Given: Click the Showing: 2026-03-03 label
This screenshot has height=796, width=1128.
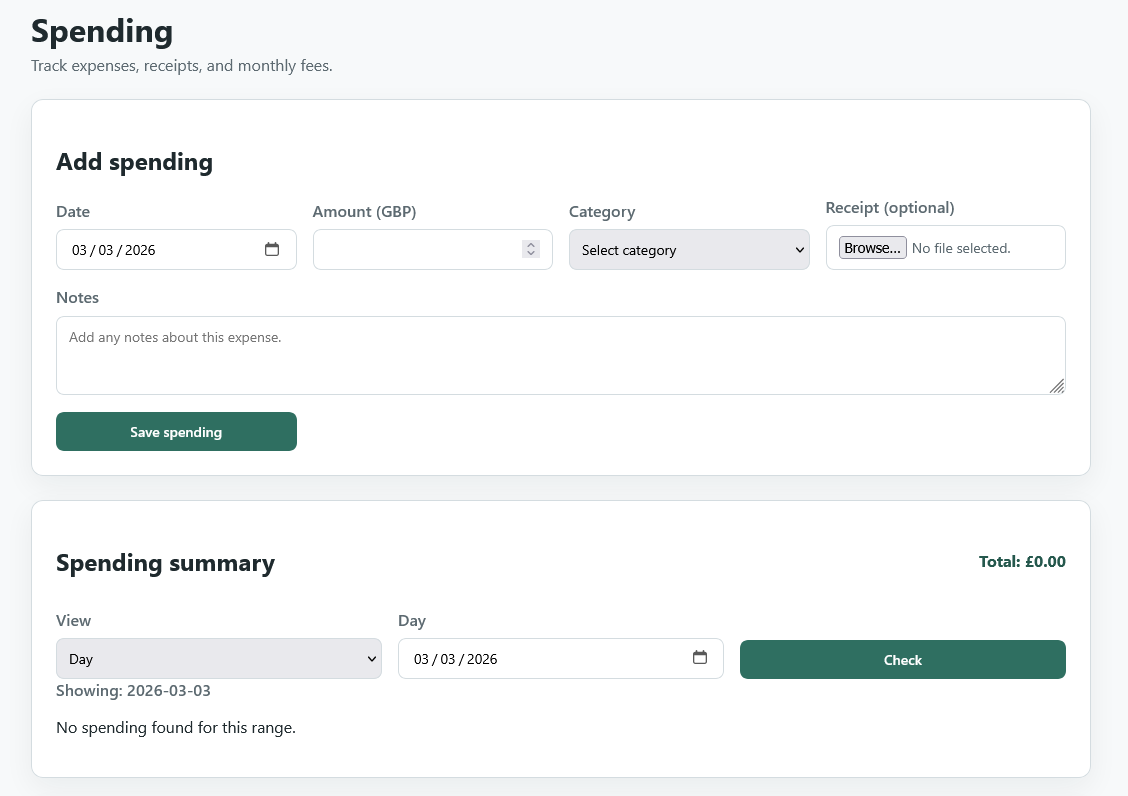Looking at the screenshot, I should click(133, 690).
